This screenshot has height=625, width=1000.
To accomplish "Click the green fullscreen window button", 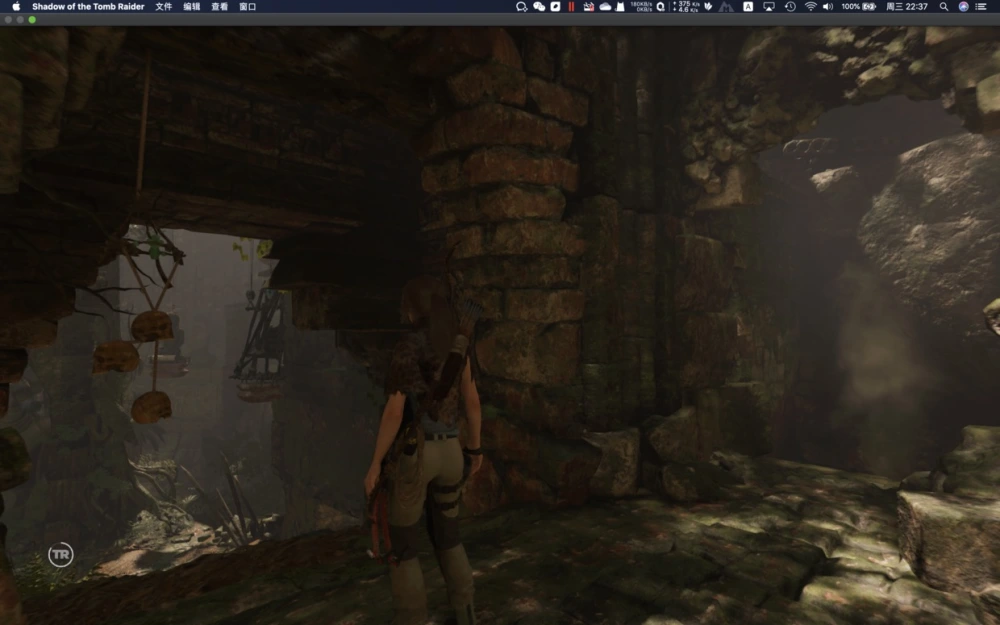I will [x=32, y=20].
